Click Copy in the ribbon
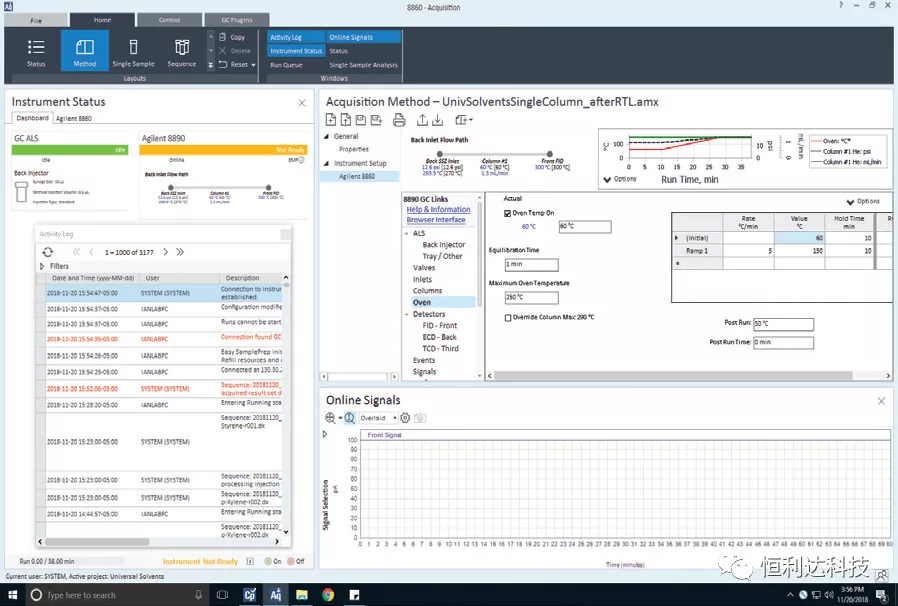 click(x=232, y=37)
